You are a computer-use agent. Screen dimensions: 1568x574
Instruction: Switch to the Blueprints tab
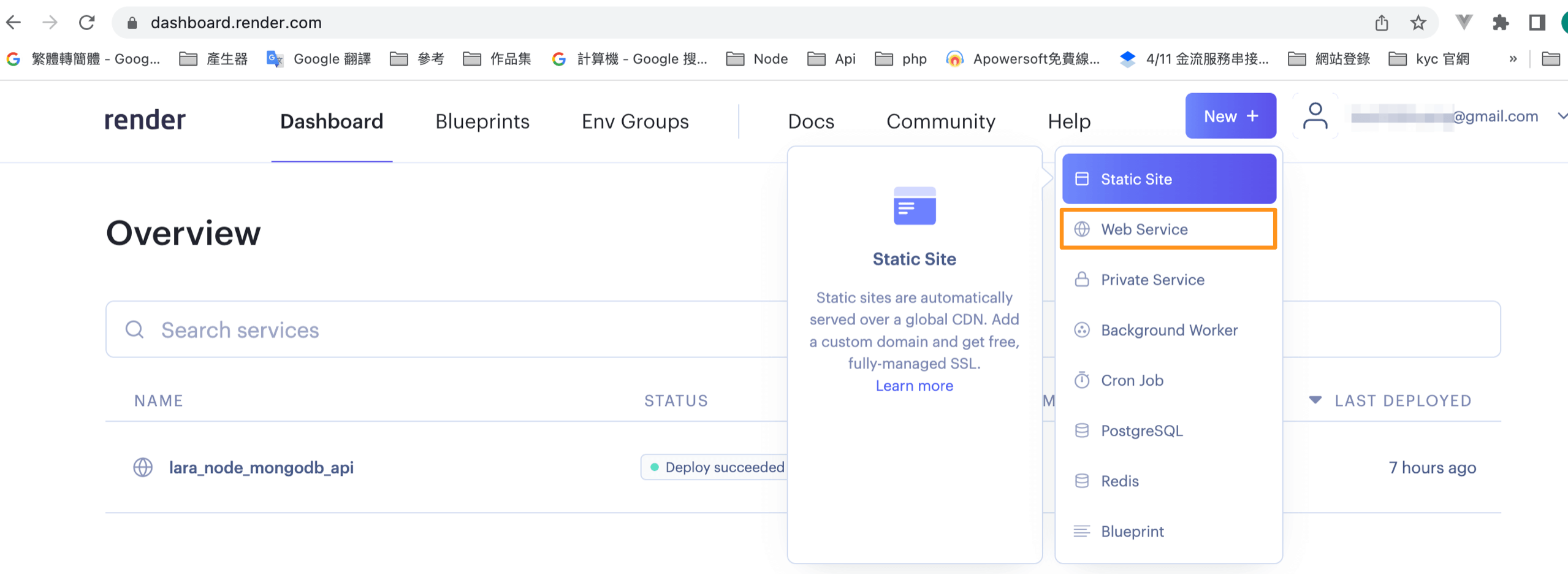[x=482, y=121]
